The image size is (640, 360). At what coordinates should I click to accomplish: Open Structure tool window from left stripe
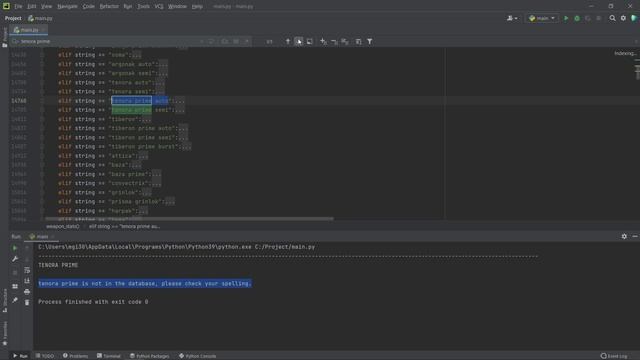click(x=4, y=300)
